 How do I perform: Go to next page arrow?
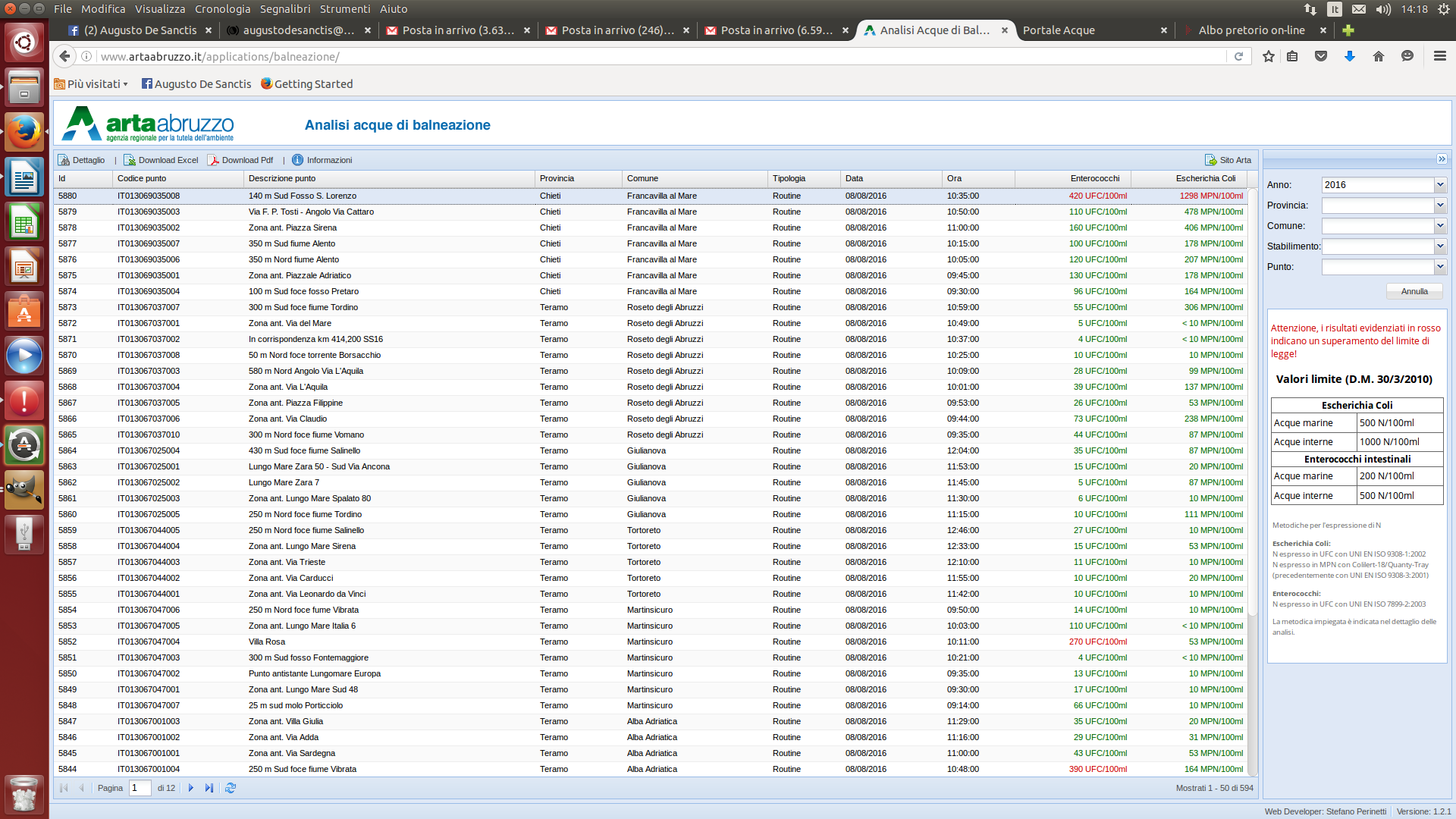pyautogui.click(x=191, y=788)
